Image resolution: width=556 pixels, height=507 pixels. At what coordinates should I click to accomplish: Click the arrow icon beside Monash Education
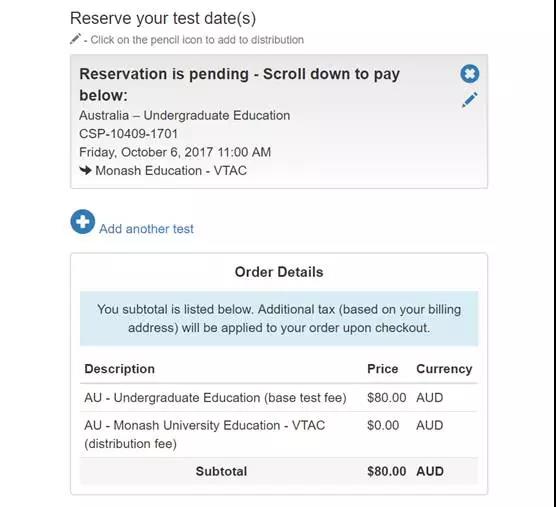85,171
